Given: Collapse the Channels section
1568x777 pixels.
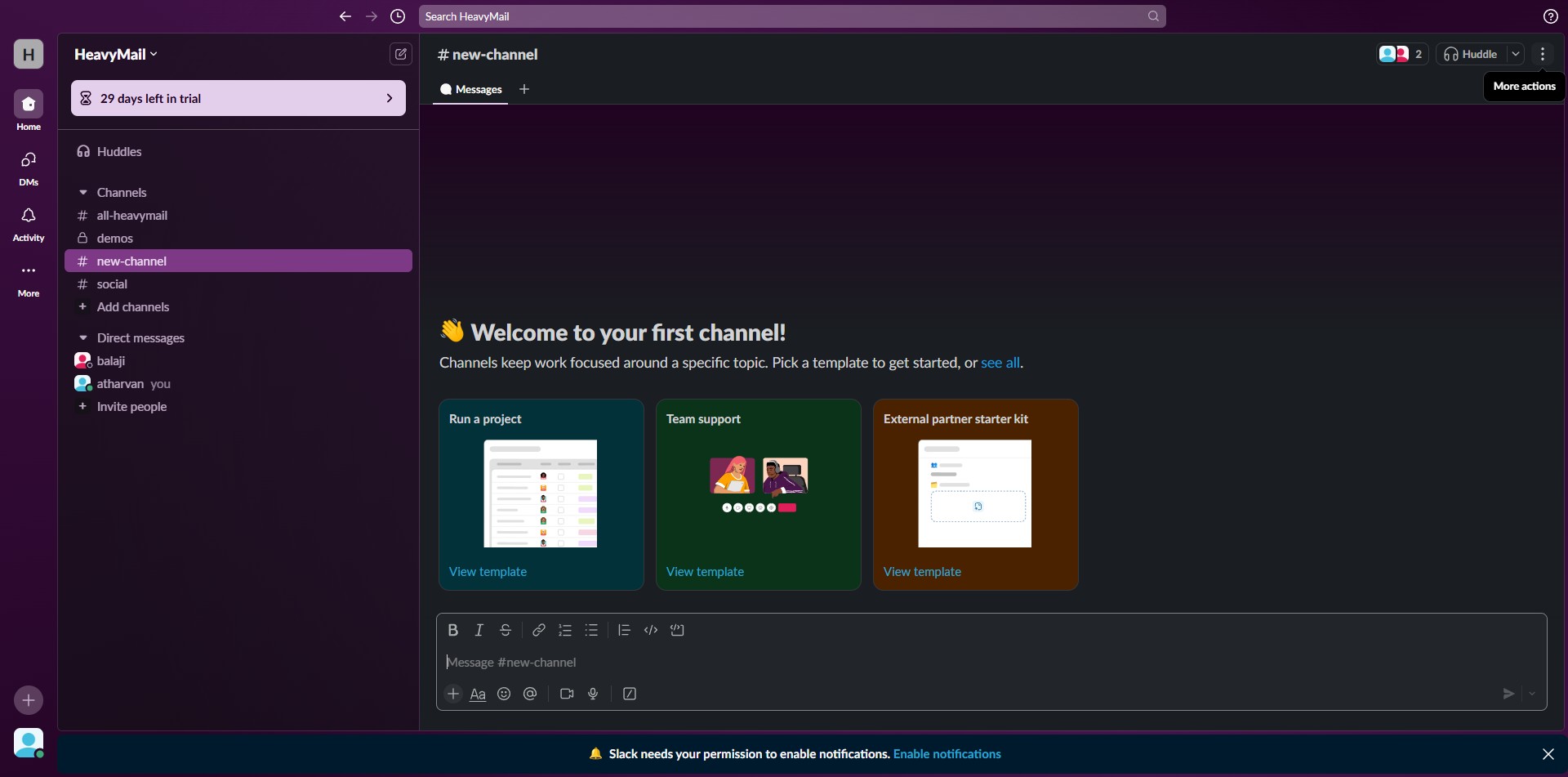Looking at the screenshot, I should pos(82,193).
